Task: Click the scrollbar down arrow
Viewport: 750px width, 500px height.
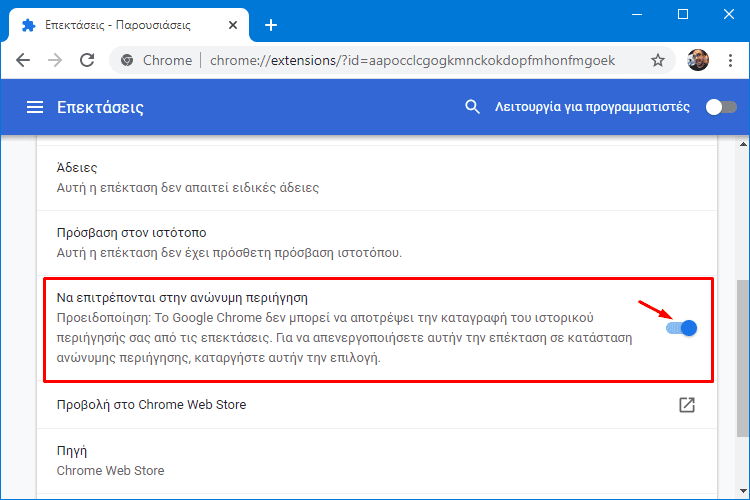Action: [x=743, y=491]
